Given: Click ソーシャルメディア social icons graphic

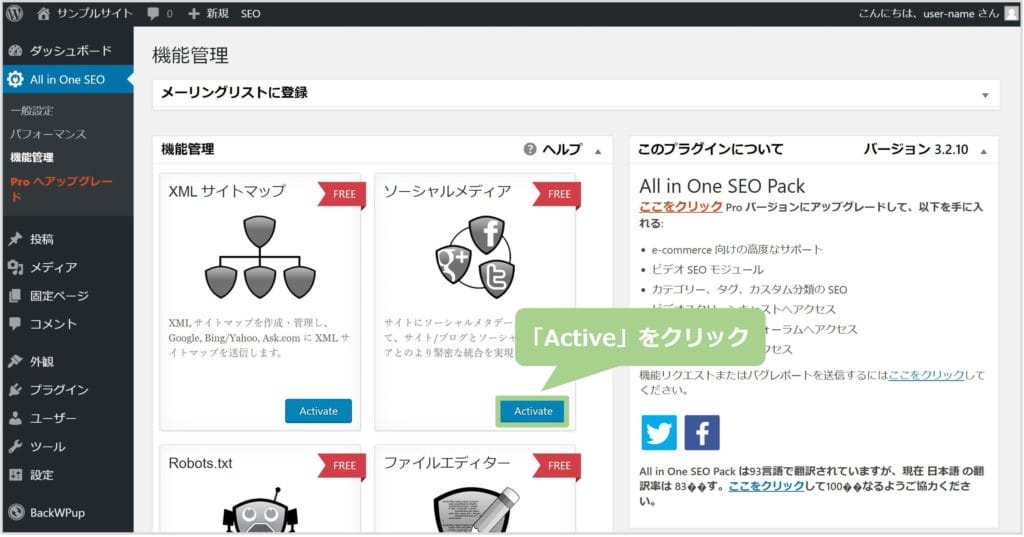Looking at the screenshot, I should (475, 257).
